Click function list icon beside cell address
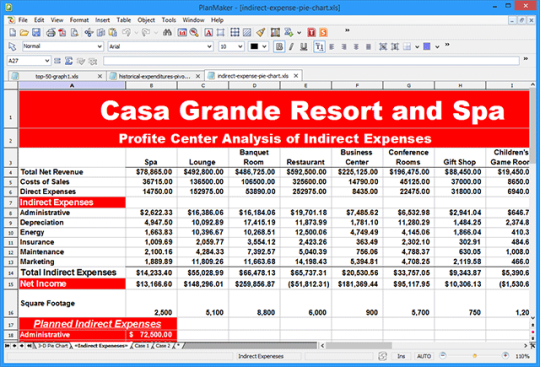The height and width of the screenshot is (367, 540). pos(58,61)
